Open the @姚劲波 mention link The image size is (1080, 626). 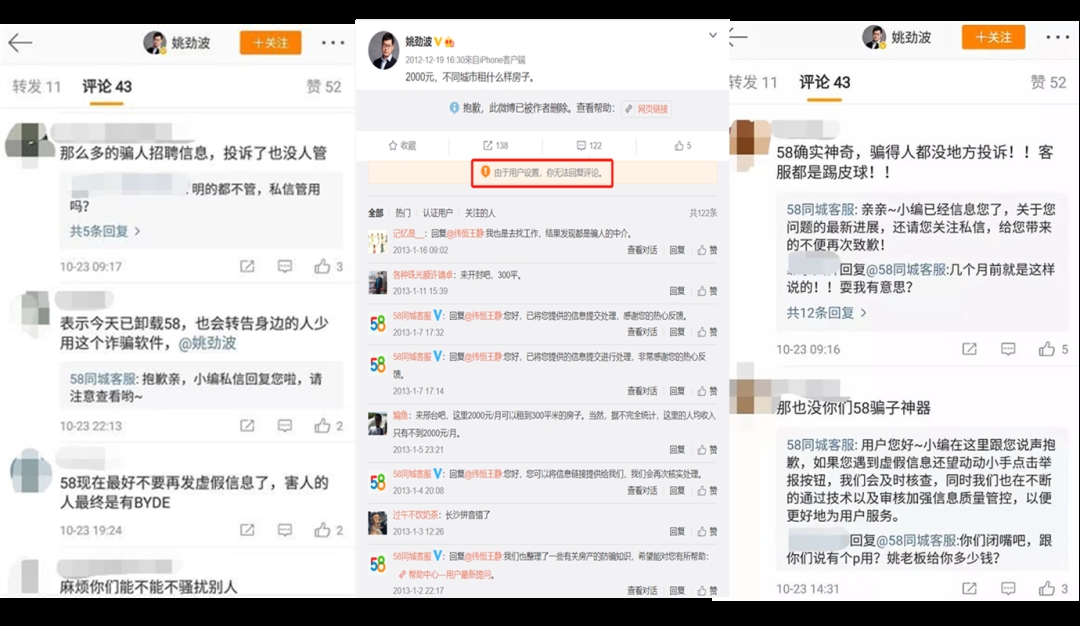pyautogui.click(x=207, y=343)
